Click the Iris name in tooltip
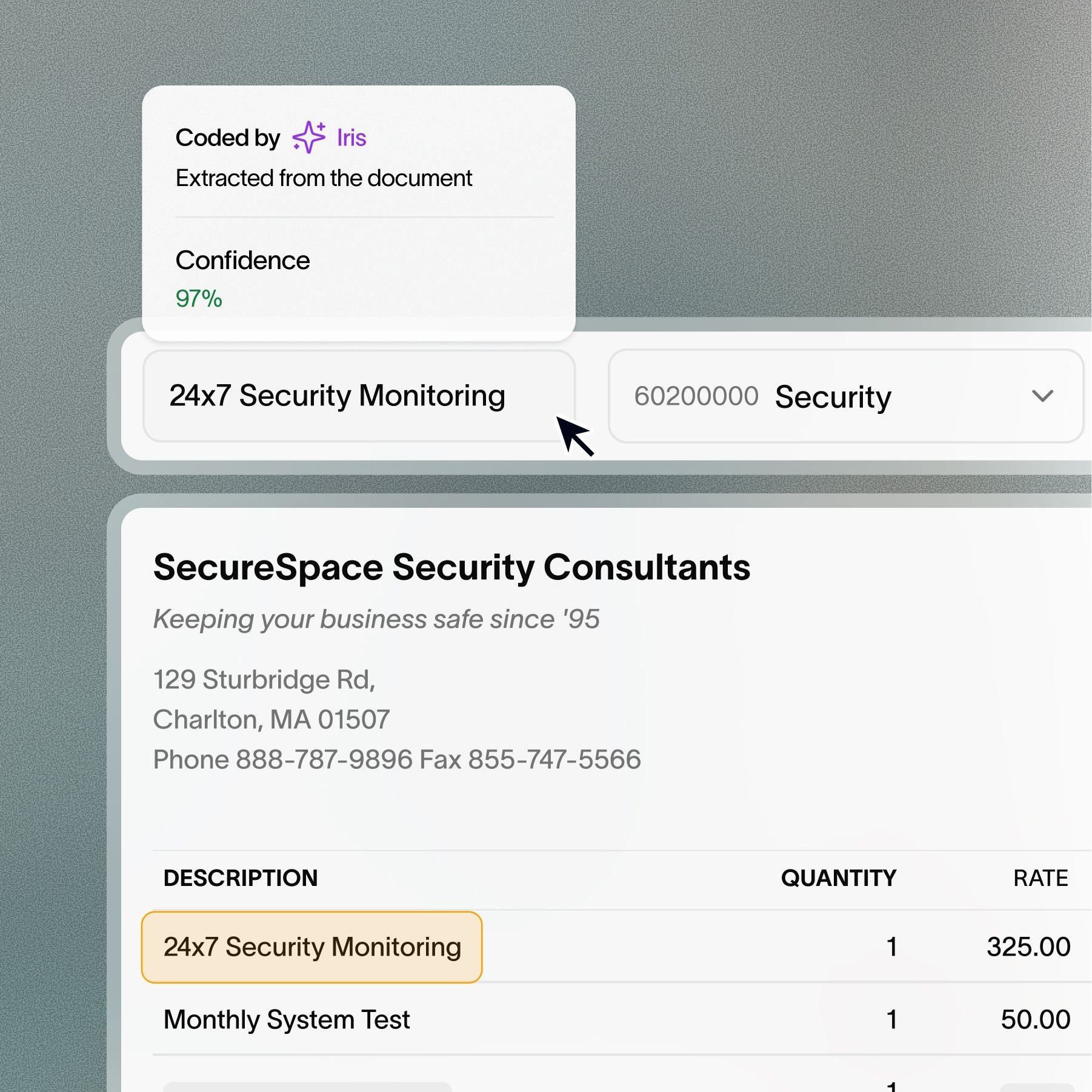 pos(351,138)
